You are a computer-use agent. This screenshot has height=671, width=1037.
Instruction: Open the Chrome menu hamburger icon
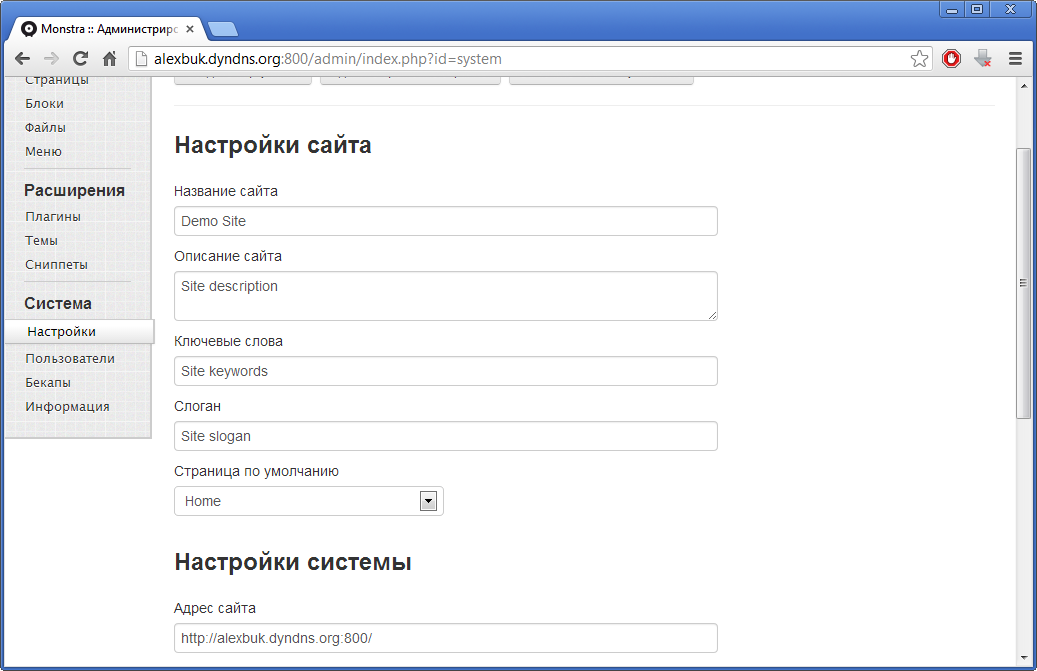(x=1015, y=59)
